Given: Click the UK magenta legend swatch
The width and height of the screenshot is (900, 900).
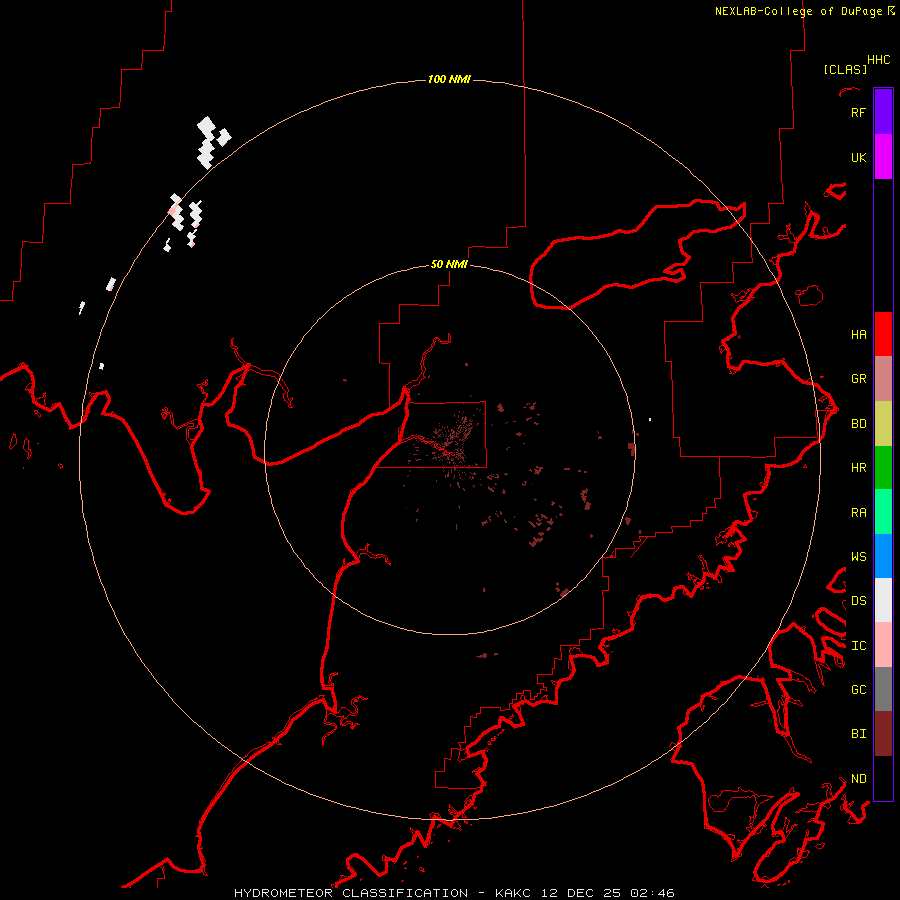Looking at the screenshot, I should point(883,157).
